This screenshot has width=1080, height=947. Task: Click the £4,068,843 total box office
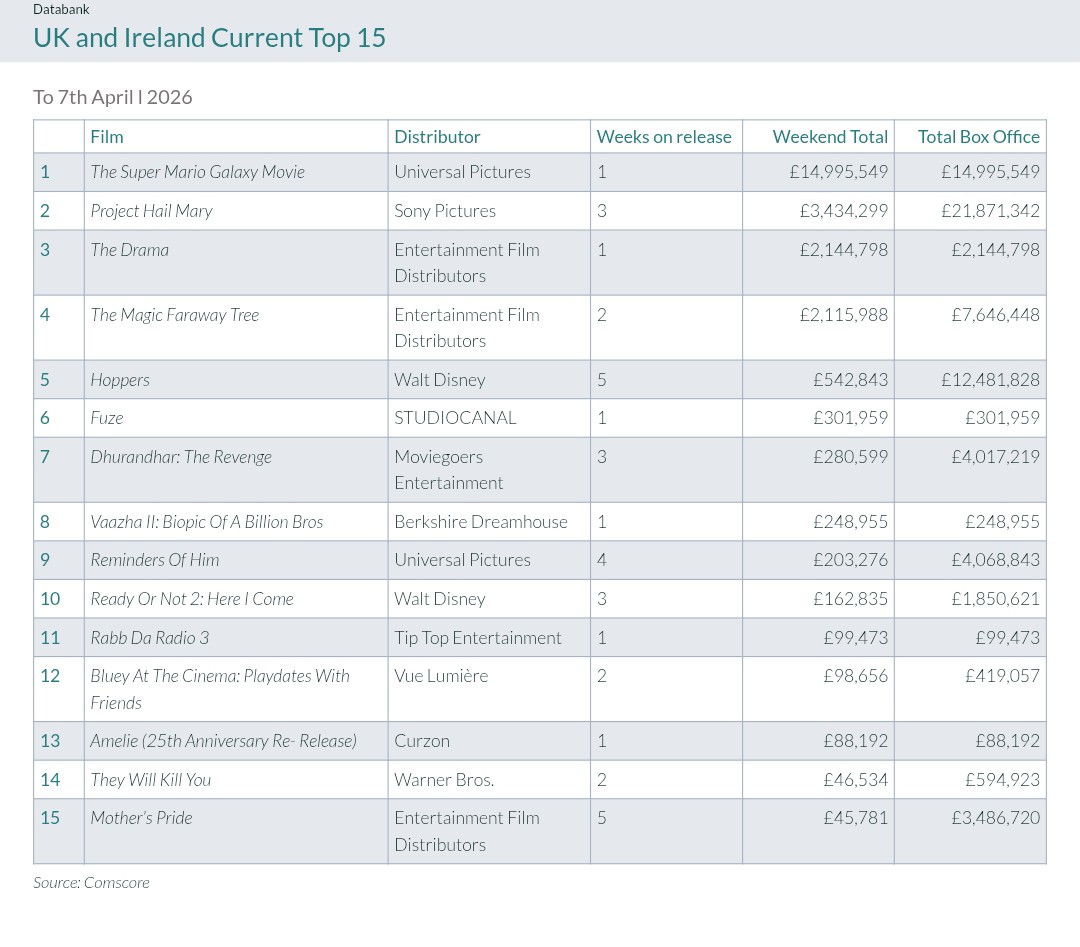pos(995,560)
